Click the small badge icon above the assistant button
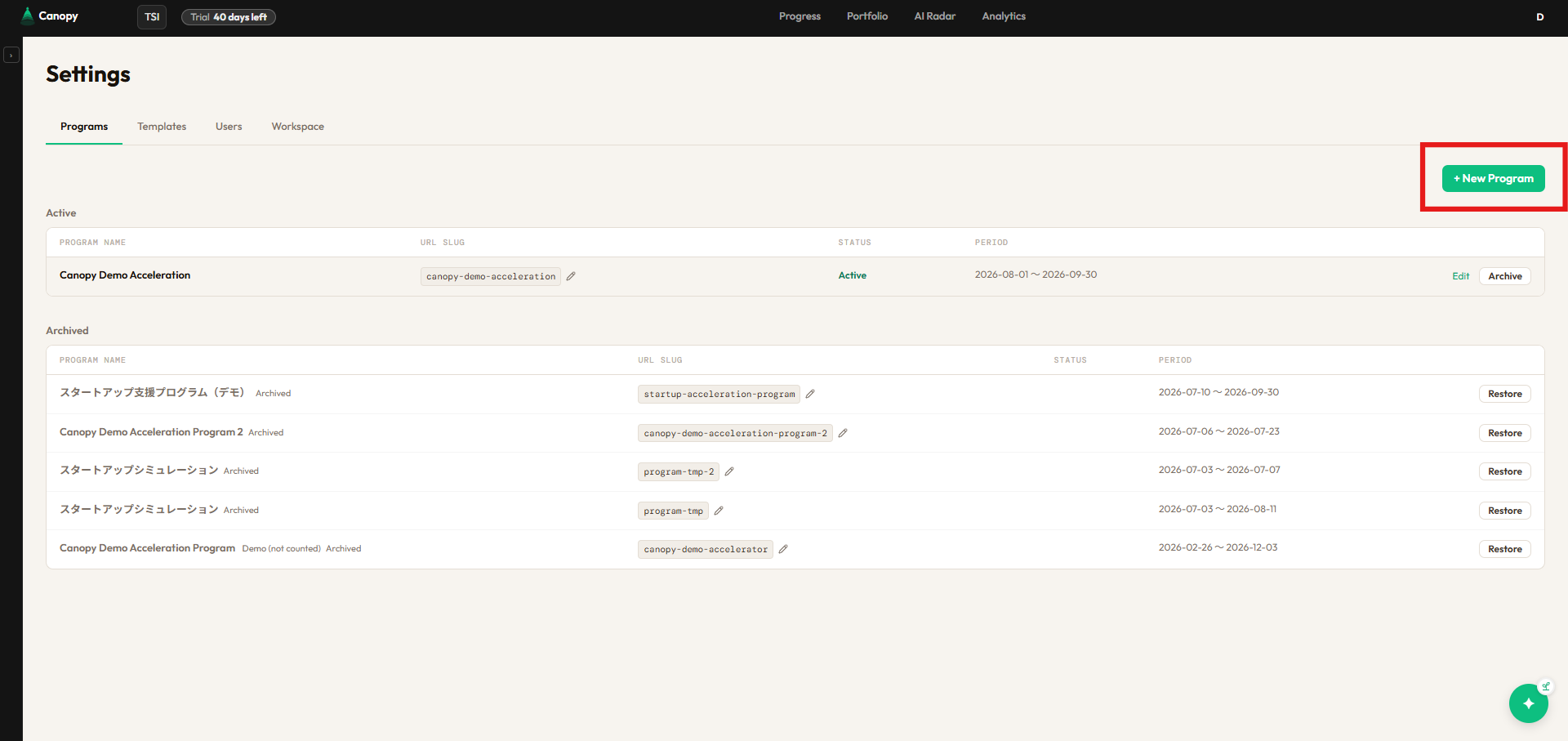 pos(1545,686)
